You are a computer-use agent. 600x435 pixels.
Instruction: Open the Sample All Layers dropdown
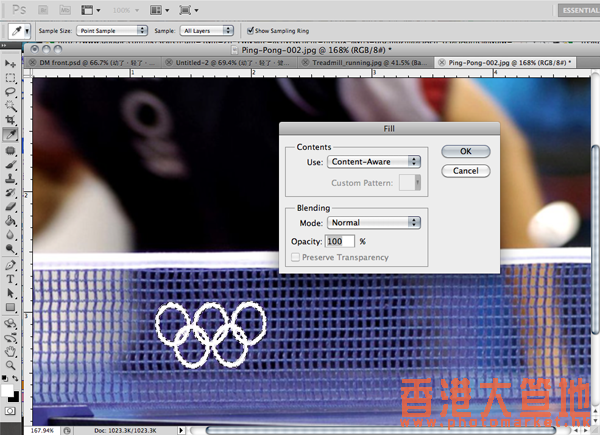pyautogui.click(x=207, y=31)
